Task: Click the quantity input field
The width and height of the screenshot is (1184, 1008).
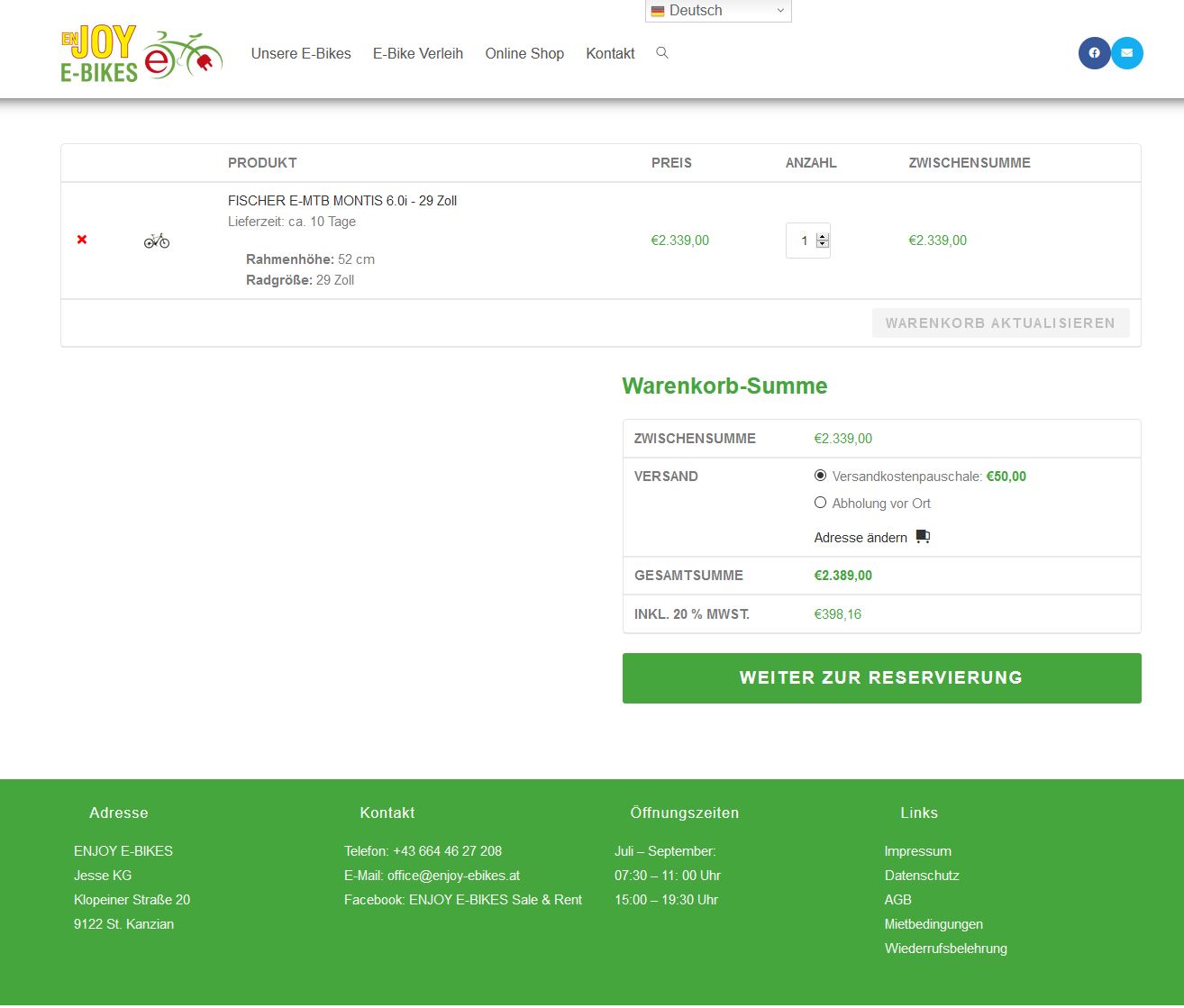Action: click(801, 241)
